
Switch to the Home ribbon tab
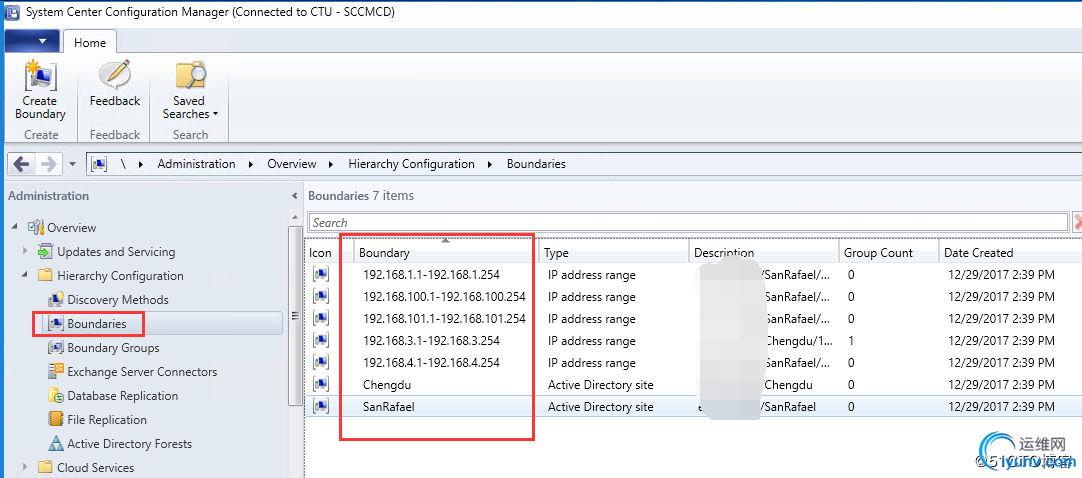click(x=90, y=43)
